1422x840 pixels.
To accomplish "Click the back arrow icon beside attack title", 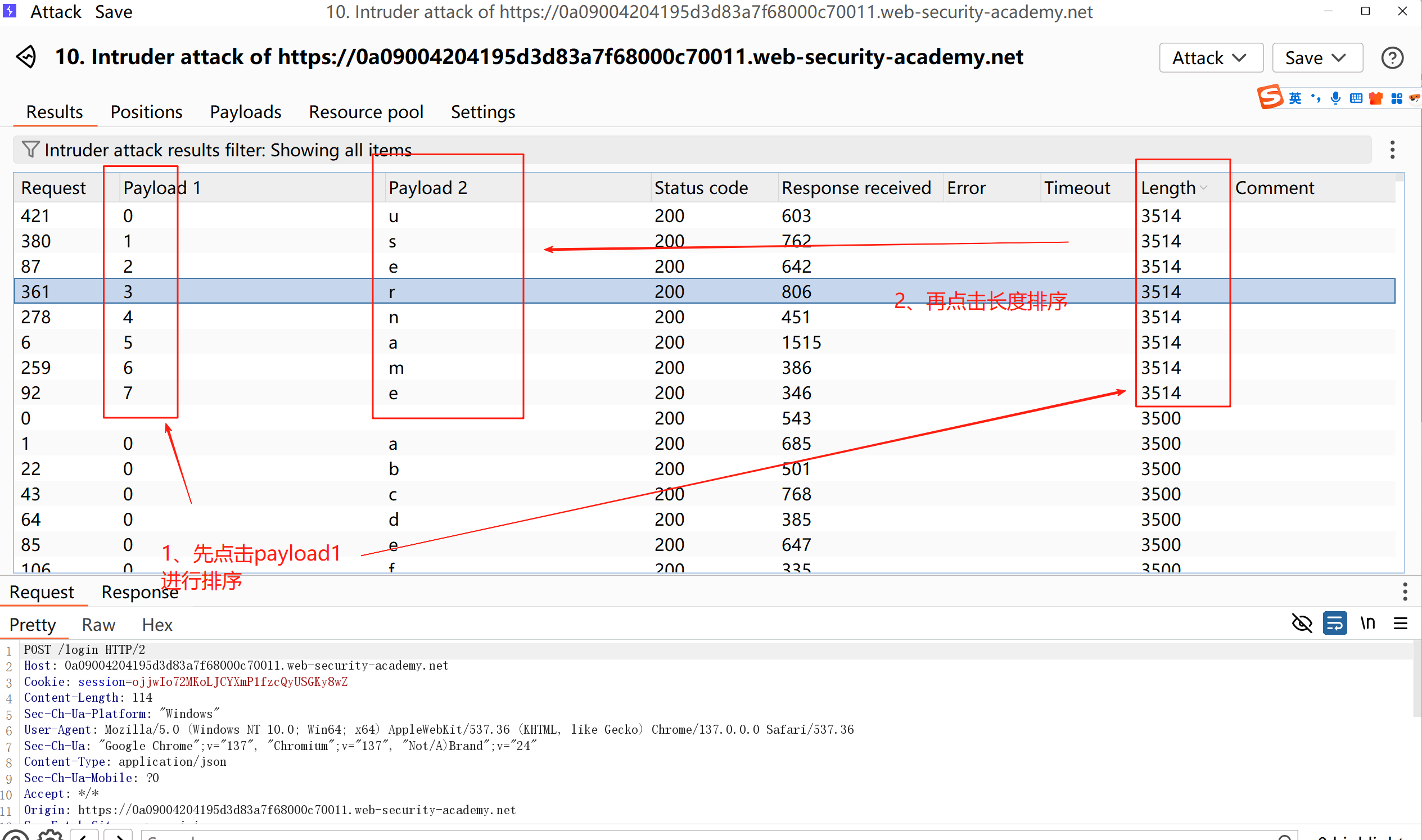I will (x=26, y=57).
